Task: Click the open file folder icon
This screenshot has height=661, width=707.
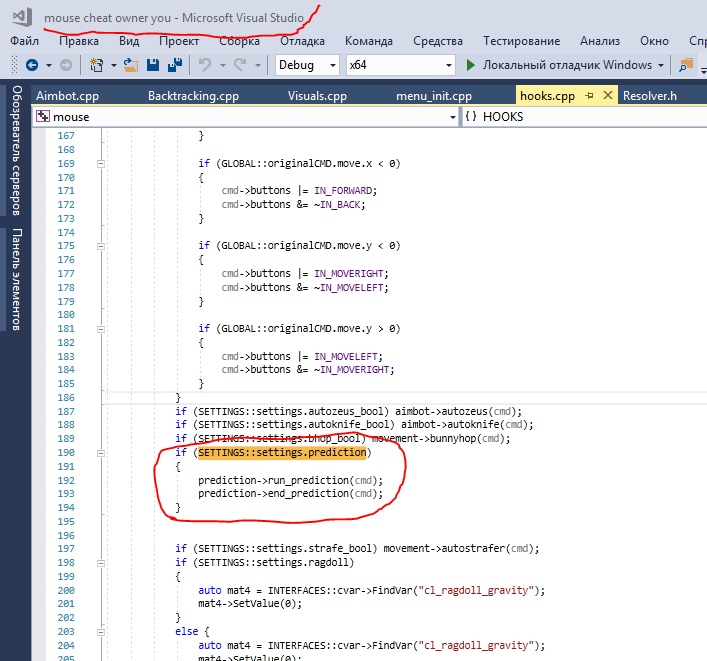Action: click(x=131, y=65)
